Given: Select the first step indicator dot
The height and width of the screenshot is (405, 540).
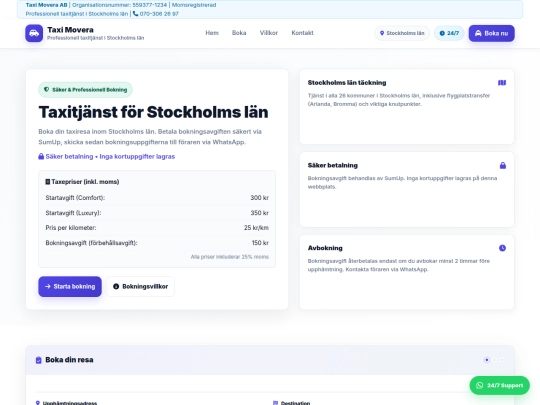Looking at the screenshot, I should [x=487, y=360].
